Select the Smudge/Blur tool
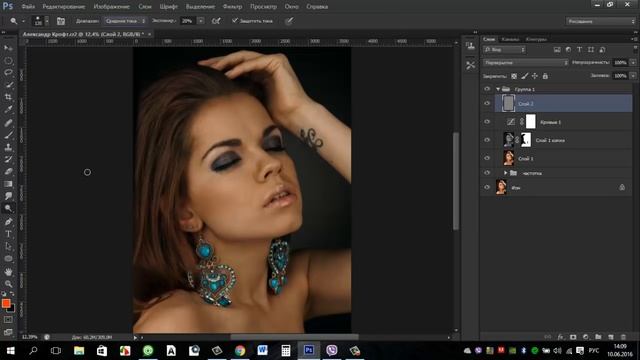 click(x=8, y=196)
